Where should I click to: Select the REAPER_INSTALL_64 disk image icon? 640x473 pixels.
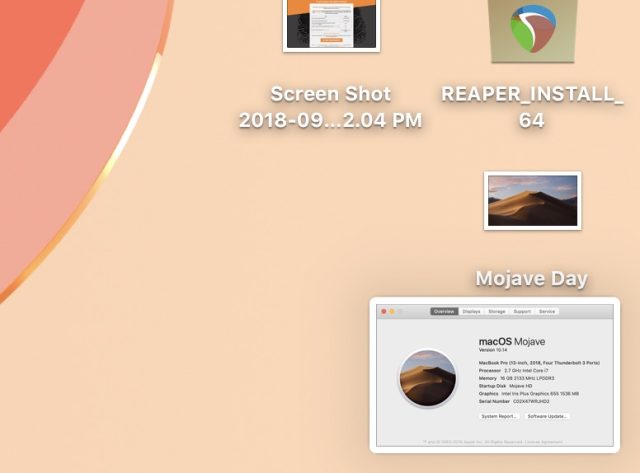533,31
